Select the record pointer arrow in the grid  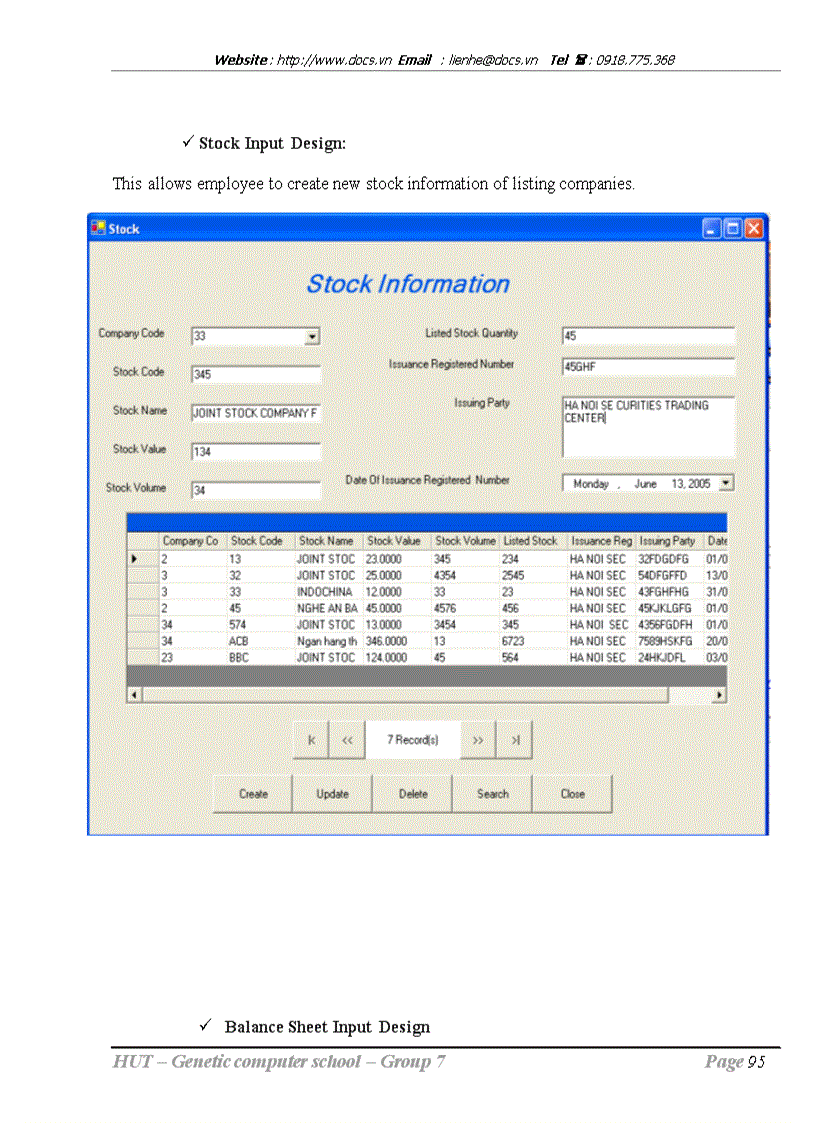[x=136, y=559]
